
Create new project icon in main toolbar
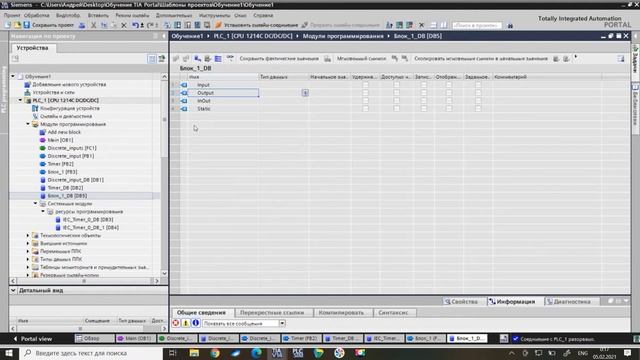pyautogui.click(x=8, y=25)
